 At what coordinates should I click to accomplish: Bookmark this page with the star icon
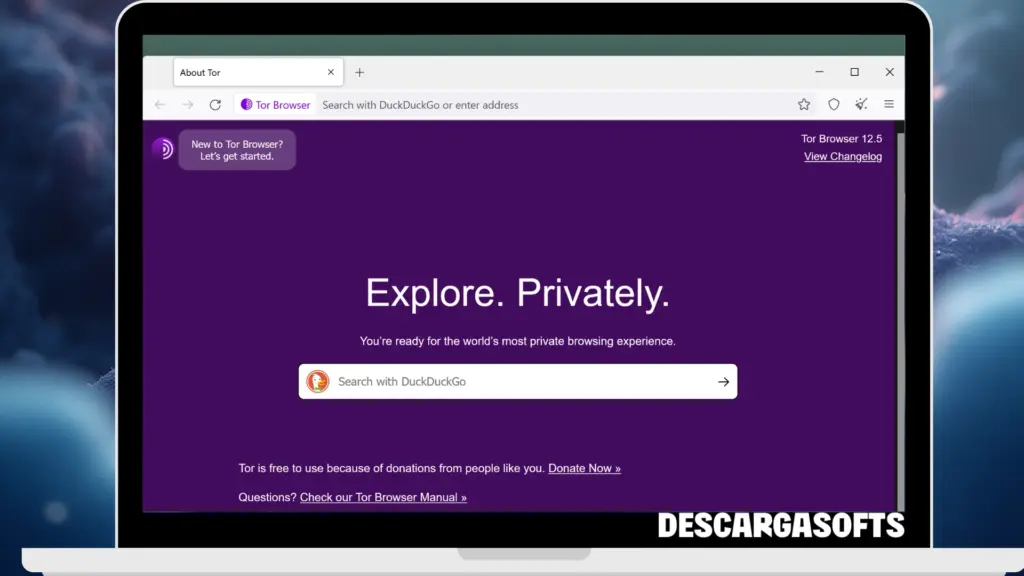(x=804, y=104)
